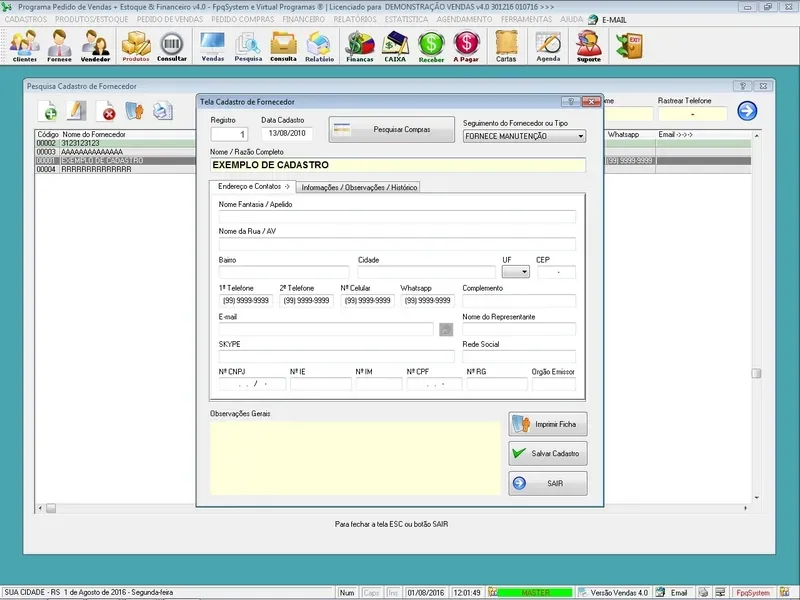800x600 pixels.
Task: Click the red delete supplier icon
Action: [x=106, y=111]
